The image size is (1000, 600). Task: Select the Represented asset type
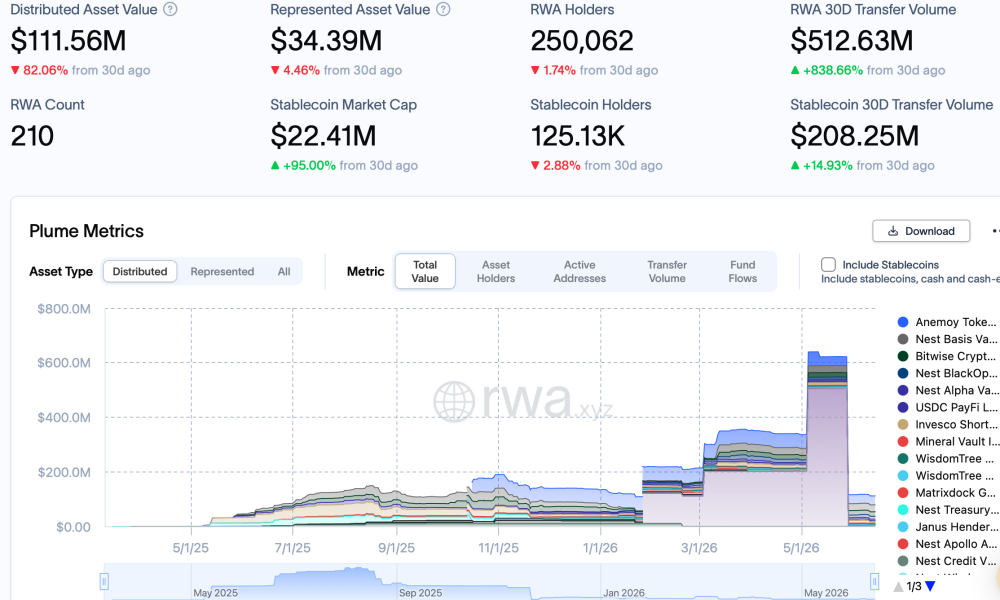pos(222,272)
